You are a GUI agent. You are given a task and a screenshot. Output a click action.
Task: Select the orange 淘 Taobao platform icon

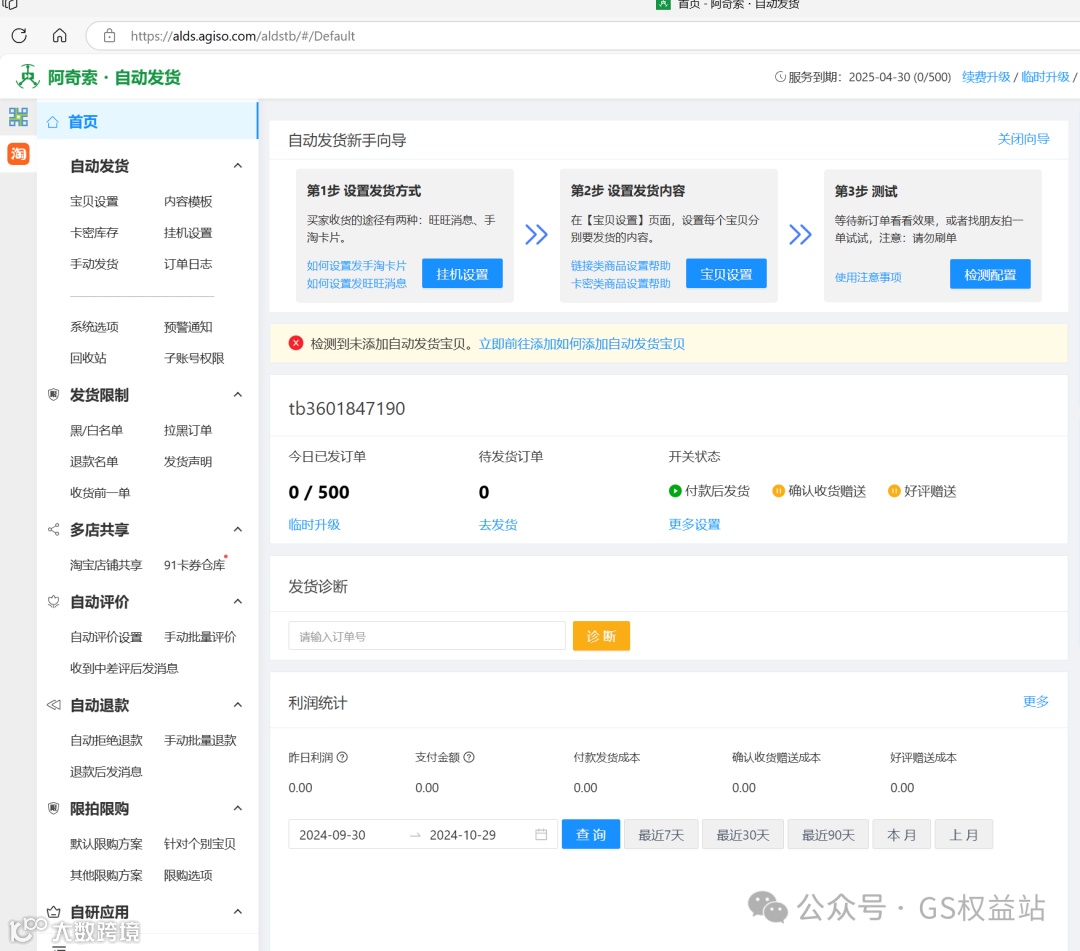(x=19, y=153)
